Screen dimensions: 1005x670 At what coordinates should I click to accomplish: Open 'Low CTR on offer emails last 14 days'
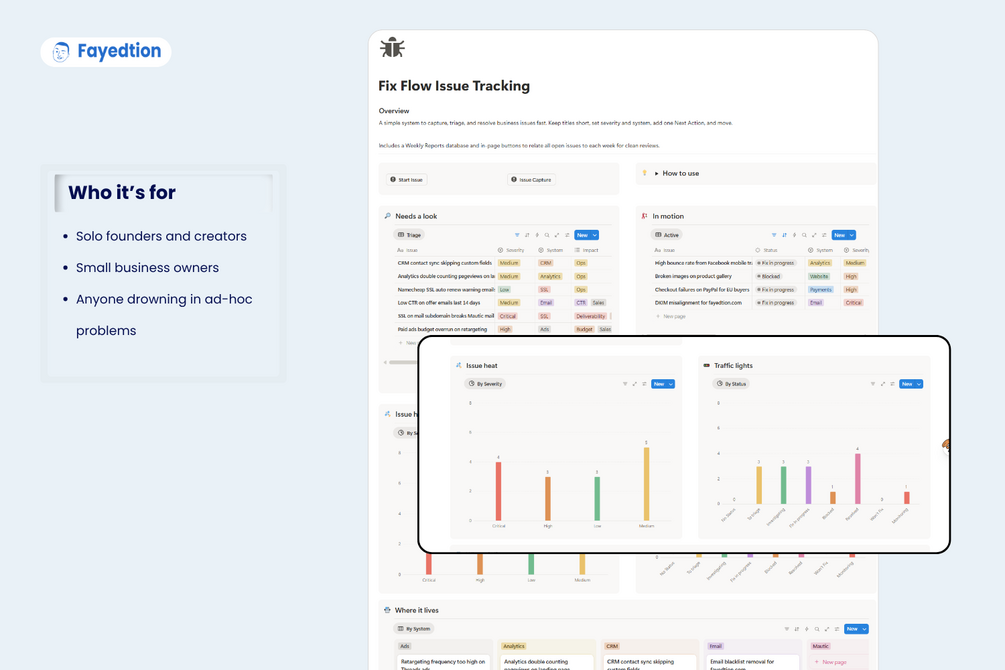[439, 303]
